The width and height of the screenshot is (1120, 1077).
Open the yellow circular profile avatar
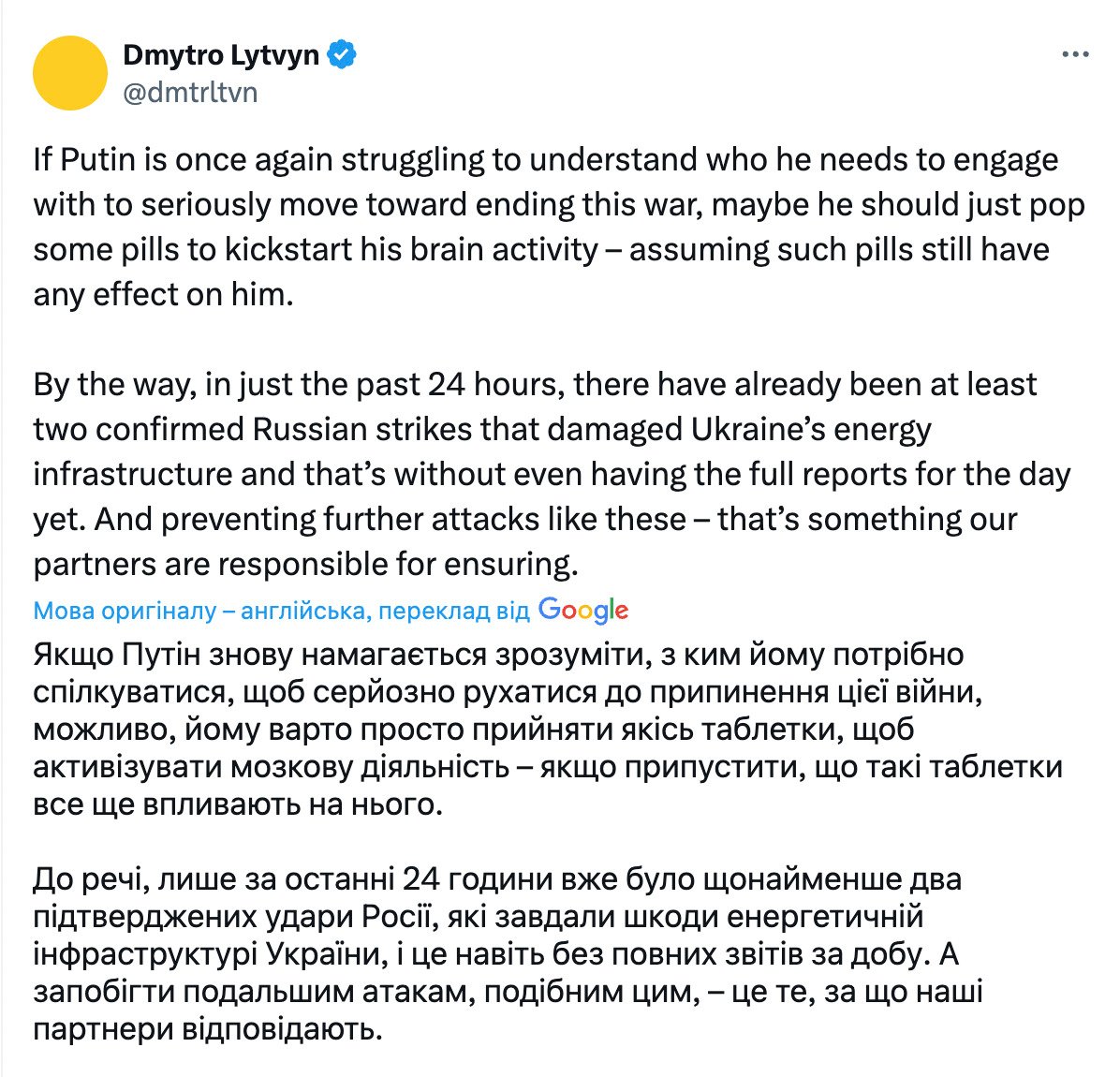pos(70,73)
